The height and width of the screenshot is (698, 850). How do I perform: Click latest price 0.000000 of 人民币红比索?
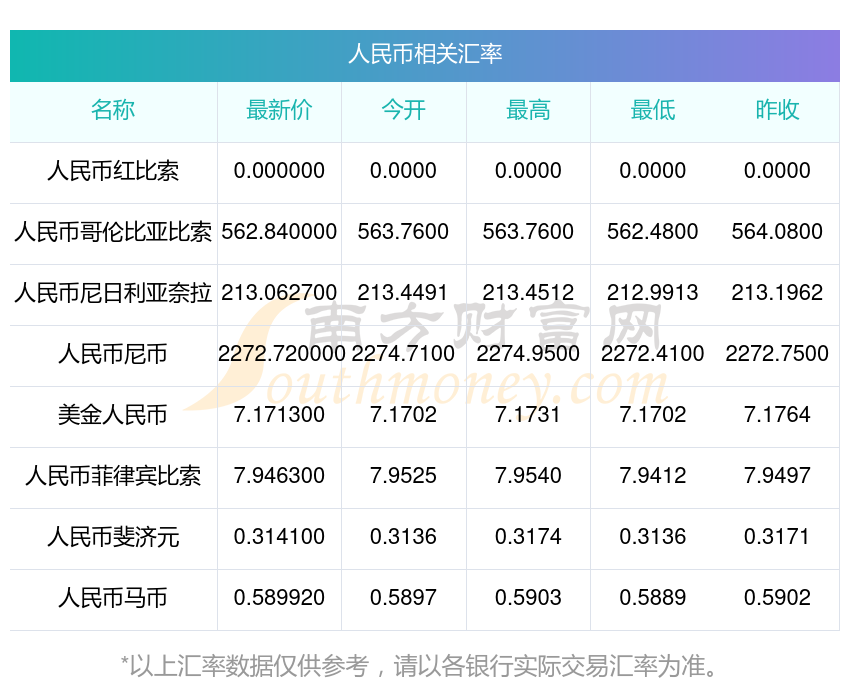click(x=279, y=171)
